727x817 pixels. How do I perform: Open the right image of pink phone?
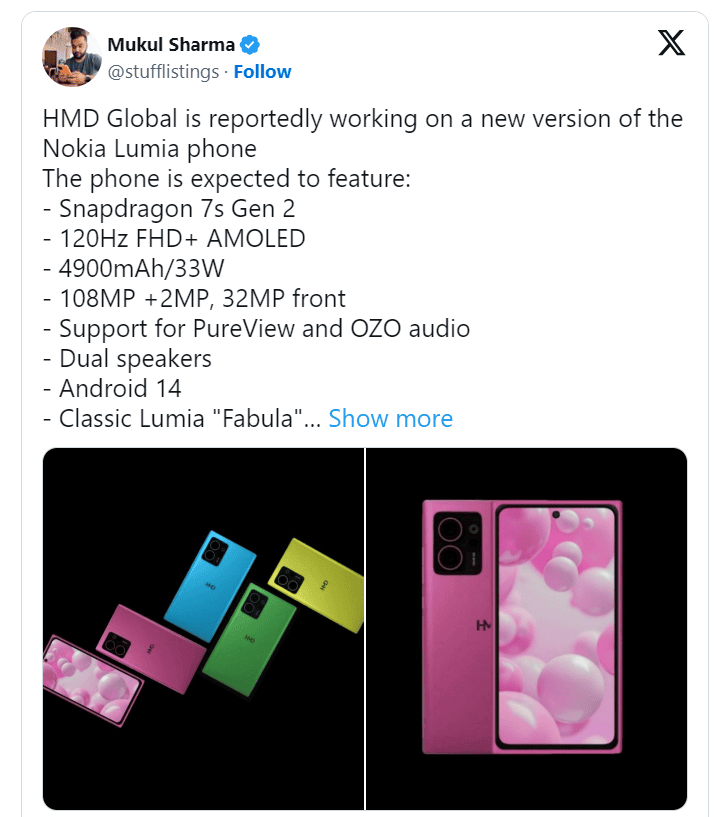coord(527,628)
